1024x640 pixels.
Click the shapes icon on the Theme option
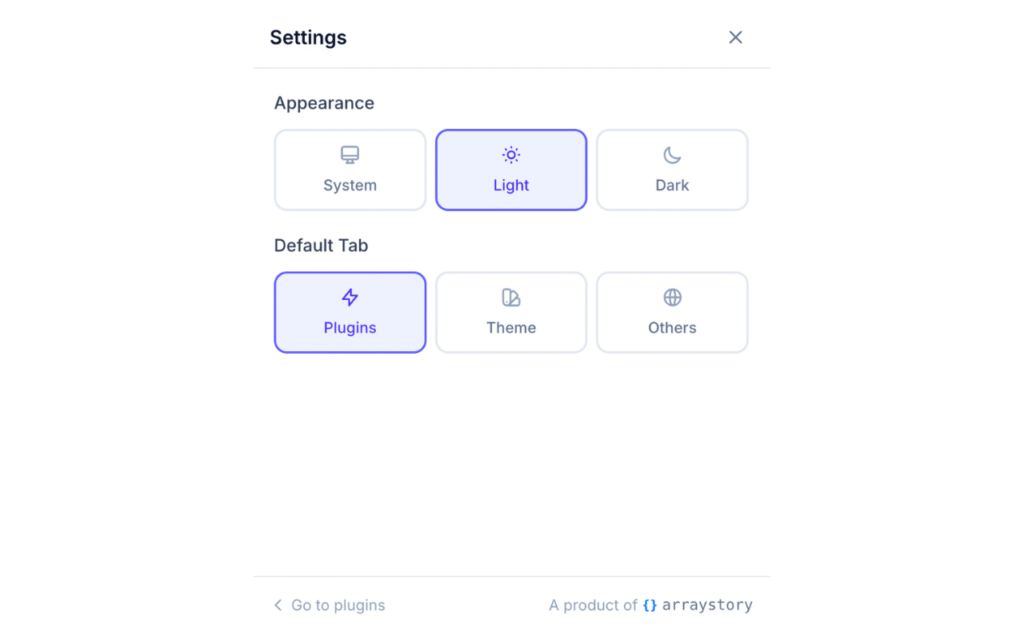coord(511,297)
